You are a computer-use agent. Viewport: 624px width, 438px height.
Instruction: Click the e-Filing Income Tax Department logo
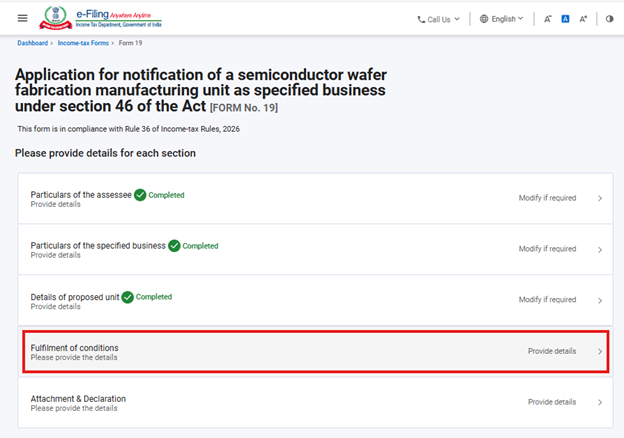click(100, 18)
